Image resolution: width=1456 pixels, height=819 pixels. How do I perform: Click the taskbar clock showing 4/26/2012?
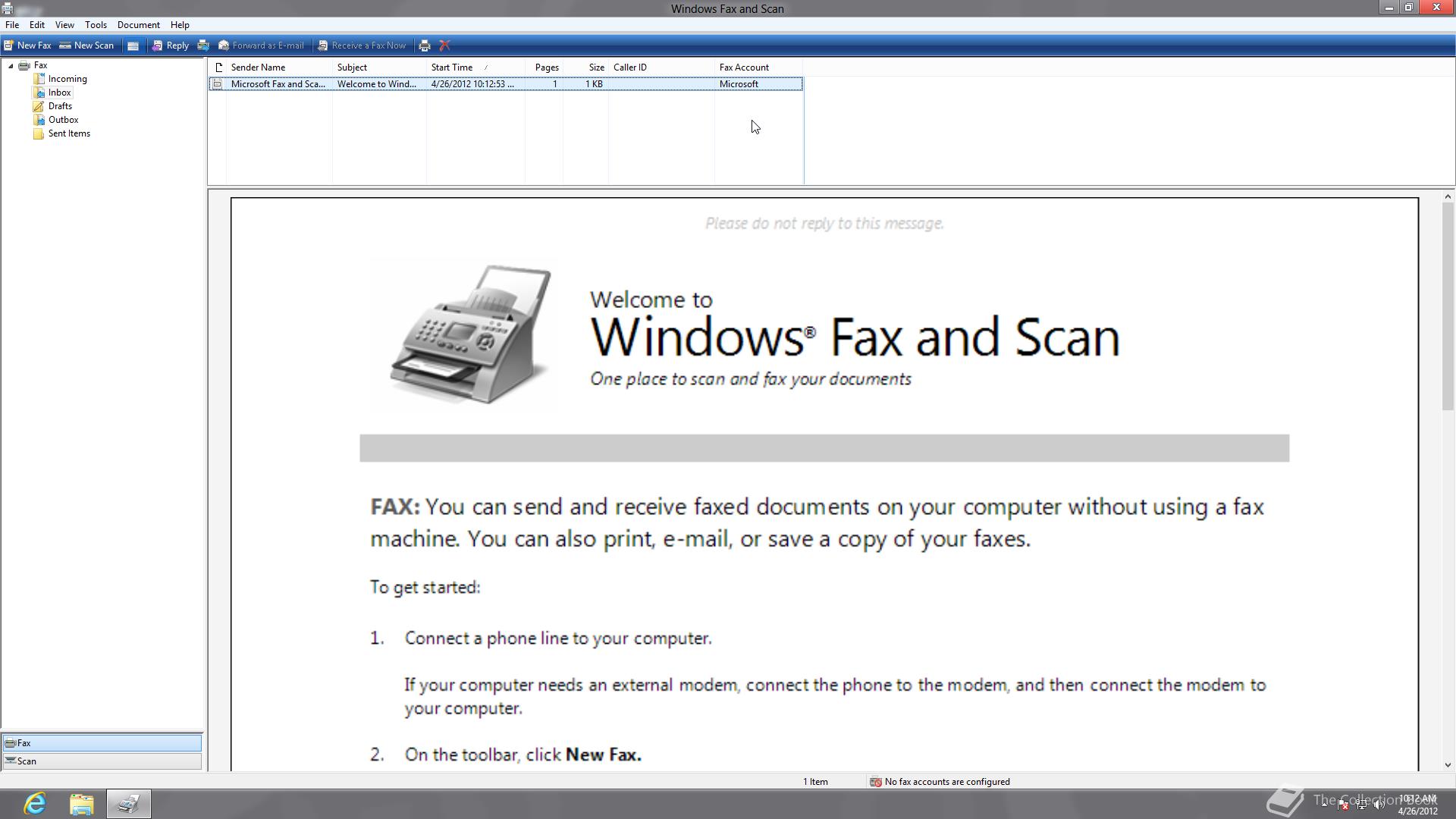tap(1417, 805)
